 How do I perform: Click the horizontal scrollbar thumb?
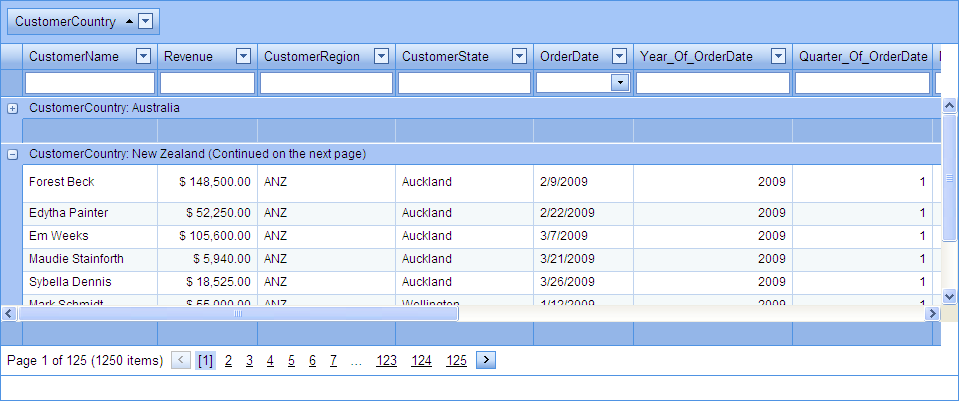click(238, 314)
